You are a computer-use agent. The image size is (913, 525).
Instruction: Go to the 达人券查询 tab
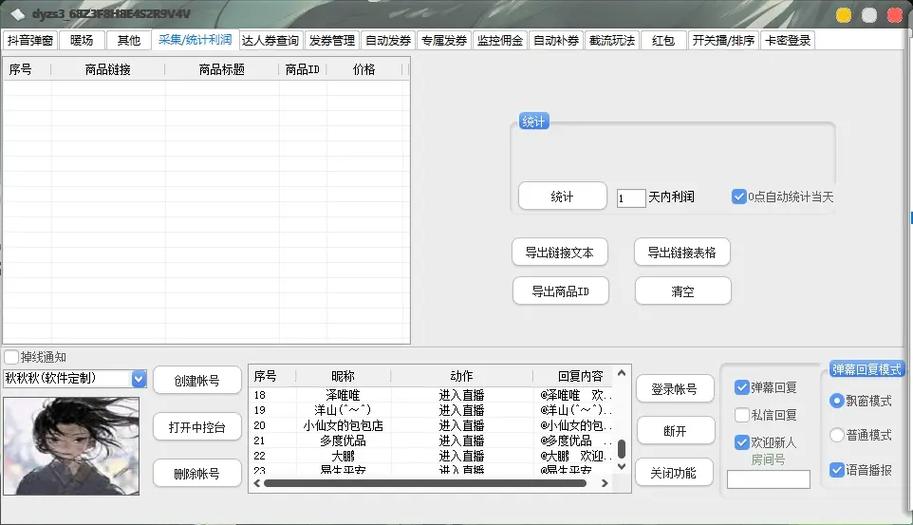(x=270, y=40)
